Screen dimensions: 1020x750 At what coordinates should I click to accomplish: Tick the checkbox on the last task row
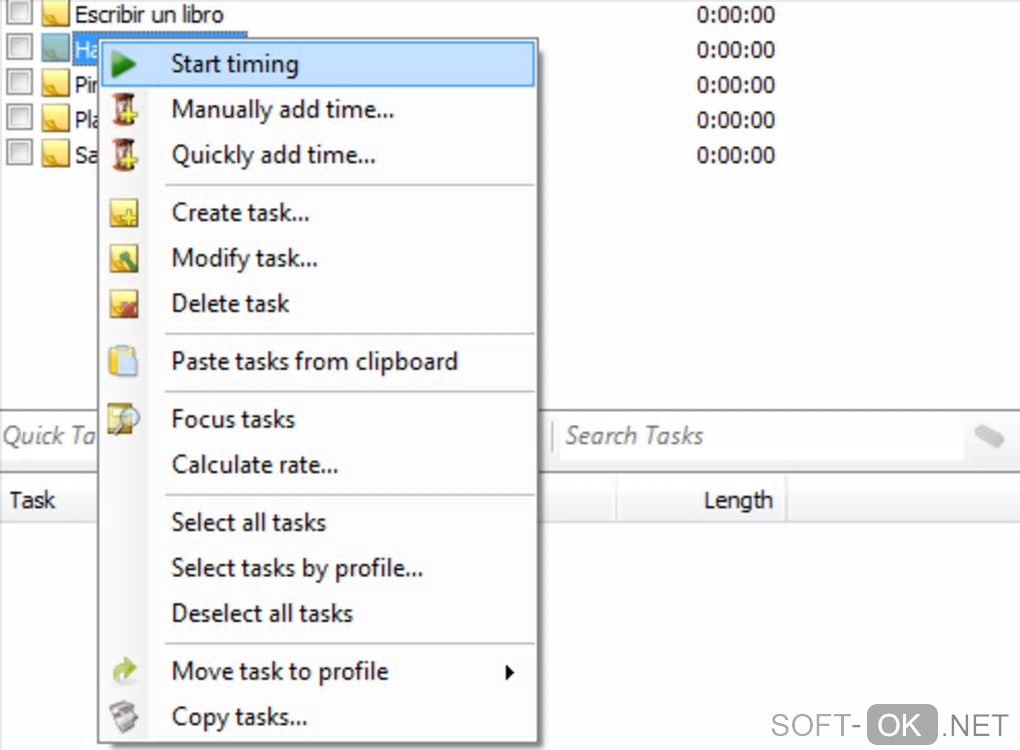click(x=20, y=153)
